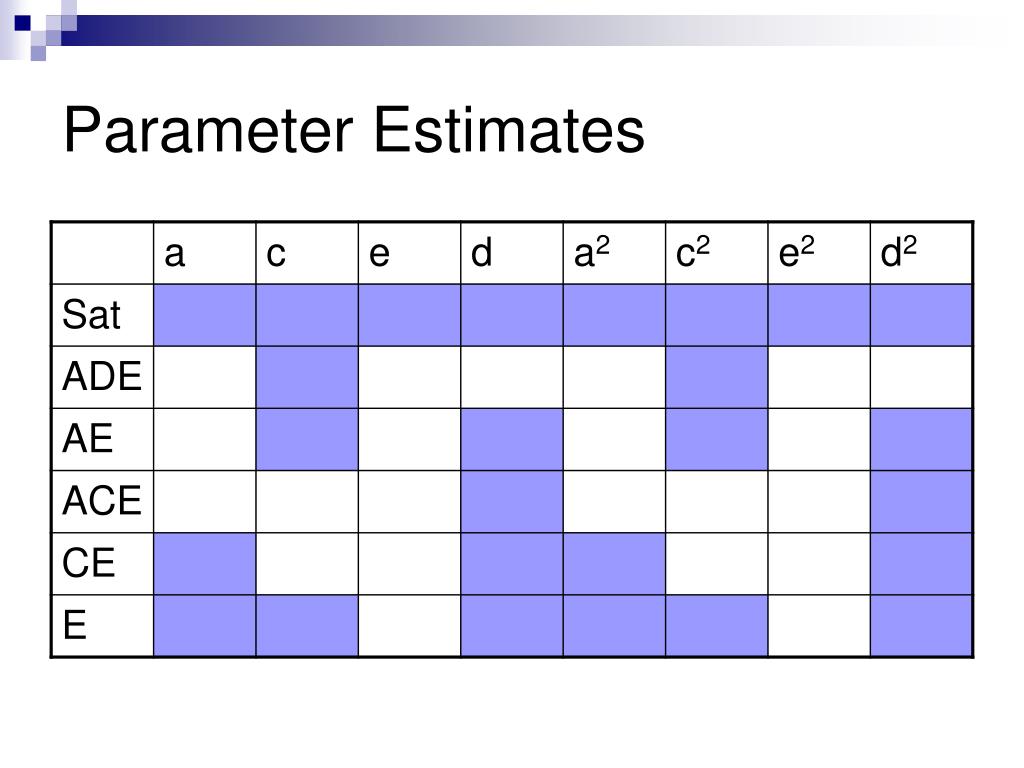Click the empty cell in E row, e column

click(409, 626)
